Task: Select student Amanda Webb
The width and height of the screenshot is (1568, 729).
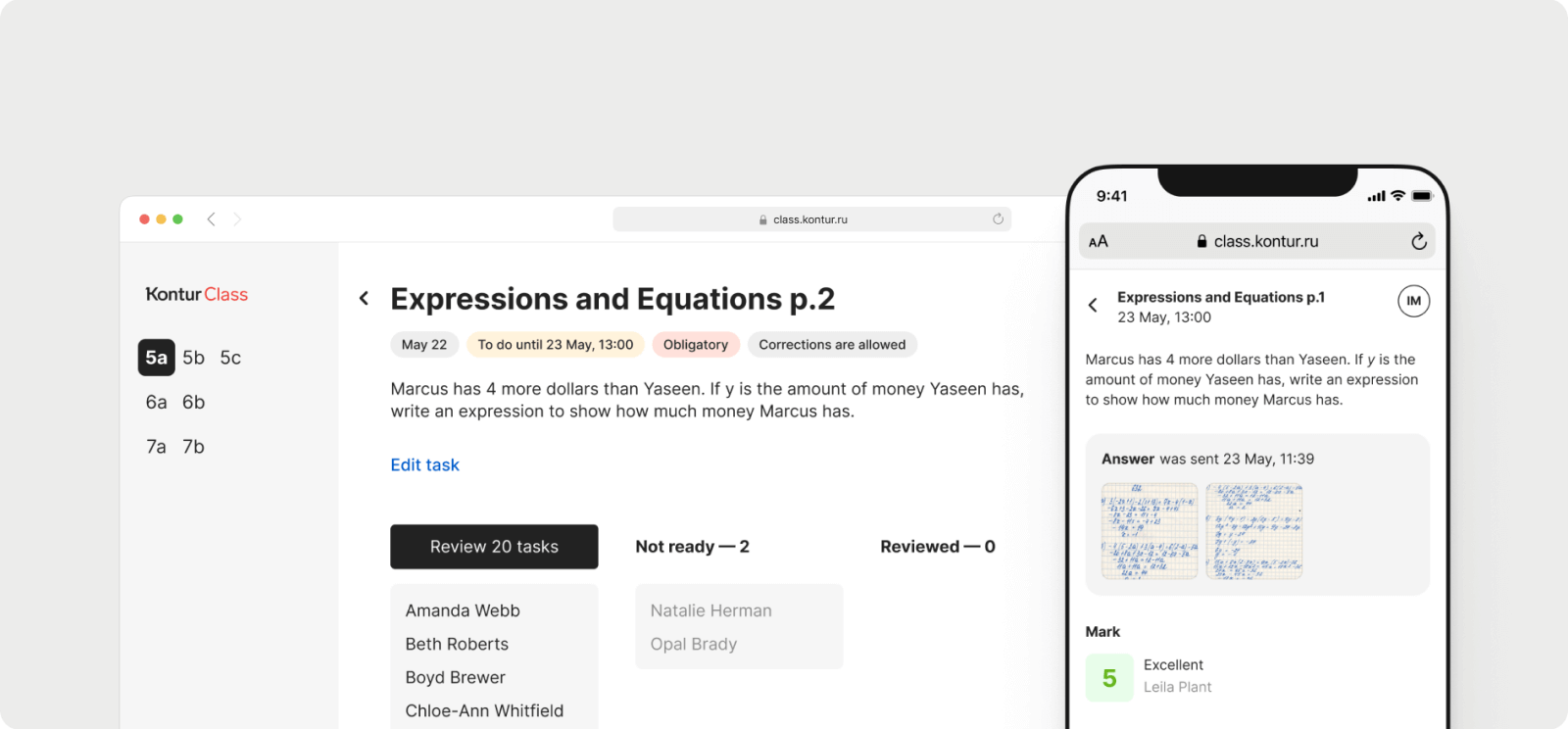Action: click(x=461, y=609)
